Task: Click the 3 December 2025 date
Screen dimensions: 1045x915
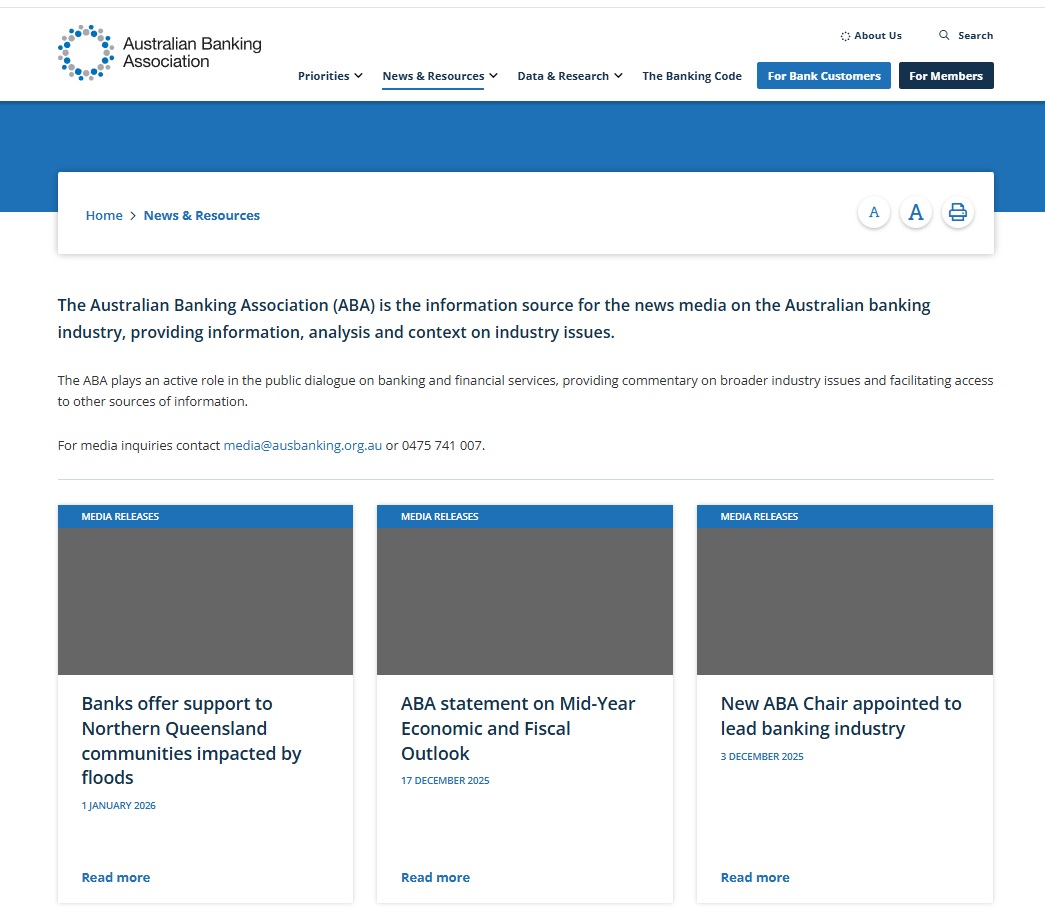Action: [x=762, y=756]
